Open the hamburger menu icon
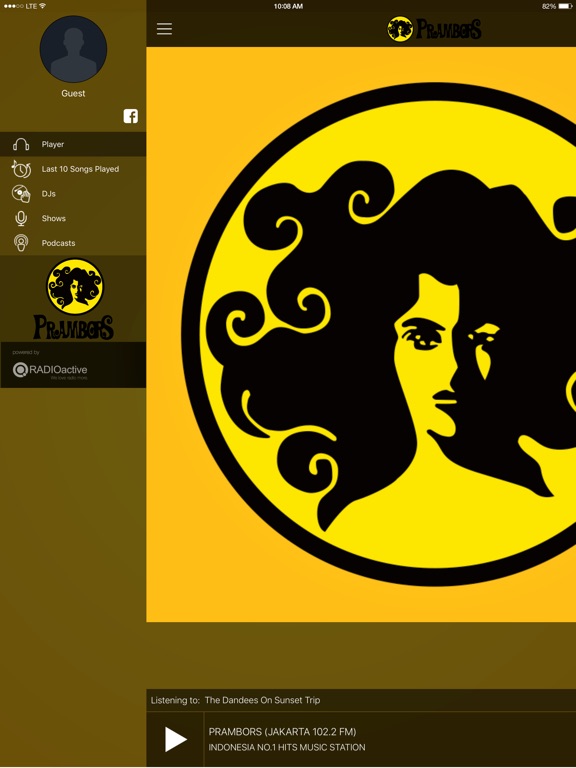The image size is (576, 768). click(164, 29)
